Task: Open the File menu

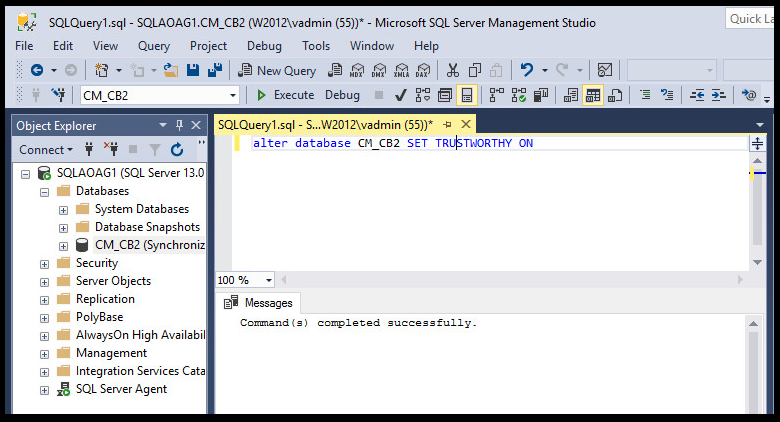Action: [x=24, y=46]
